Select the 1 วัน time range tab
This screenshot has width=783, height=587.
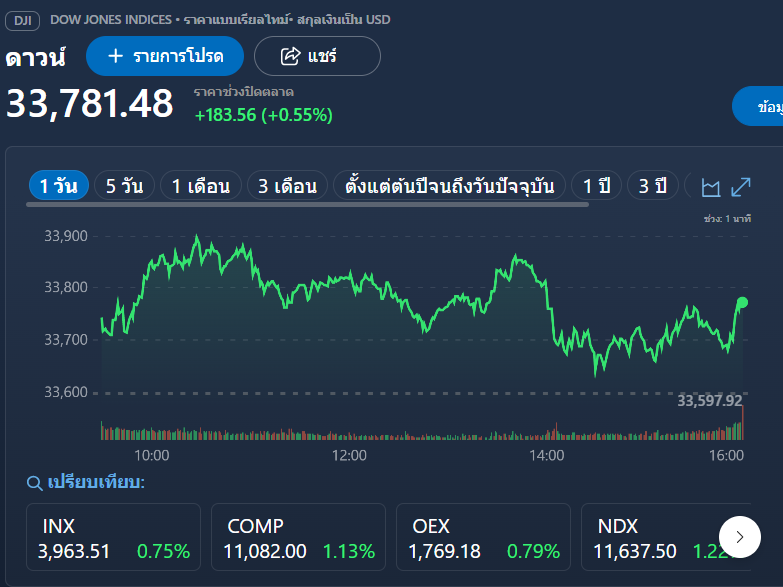click(59, 186)
